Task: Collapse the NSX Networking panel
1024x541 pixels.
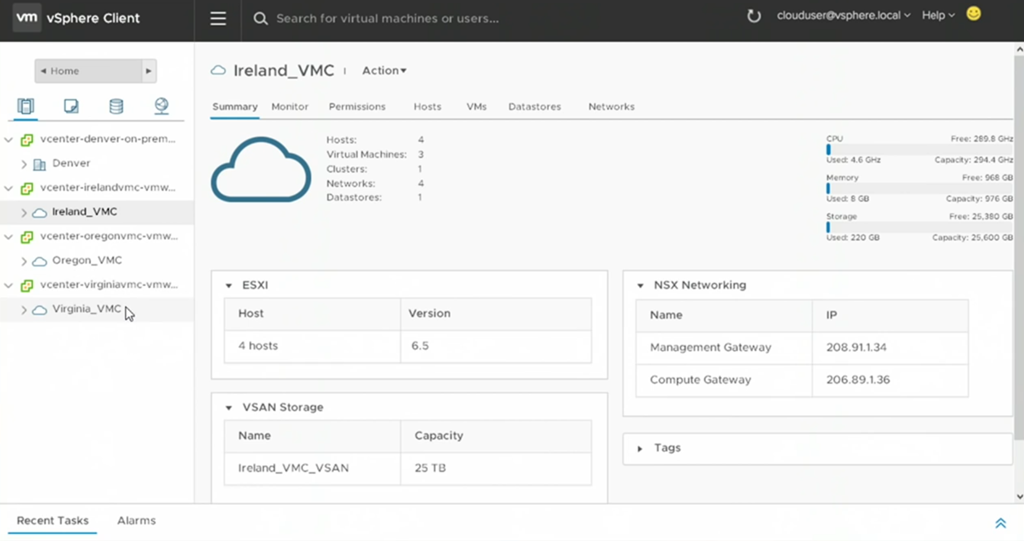Action: [x=640, y=286]
